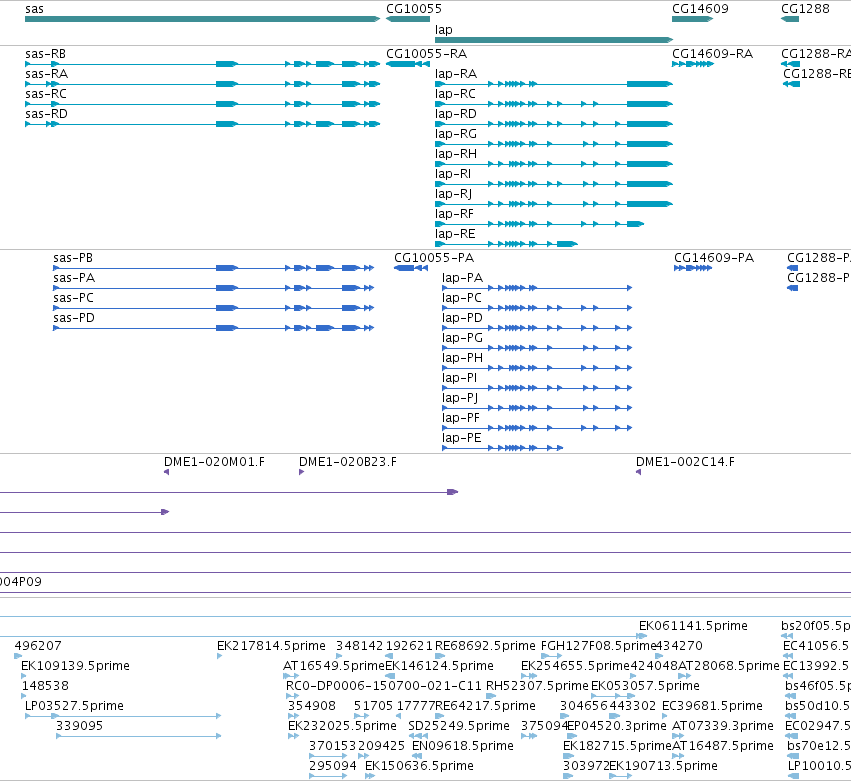Click the CG14609-RA transcript label
Viewport: 851px width, 781px height.
(x=713, y=54)
